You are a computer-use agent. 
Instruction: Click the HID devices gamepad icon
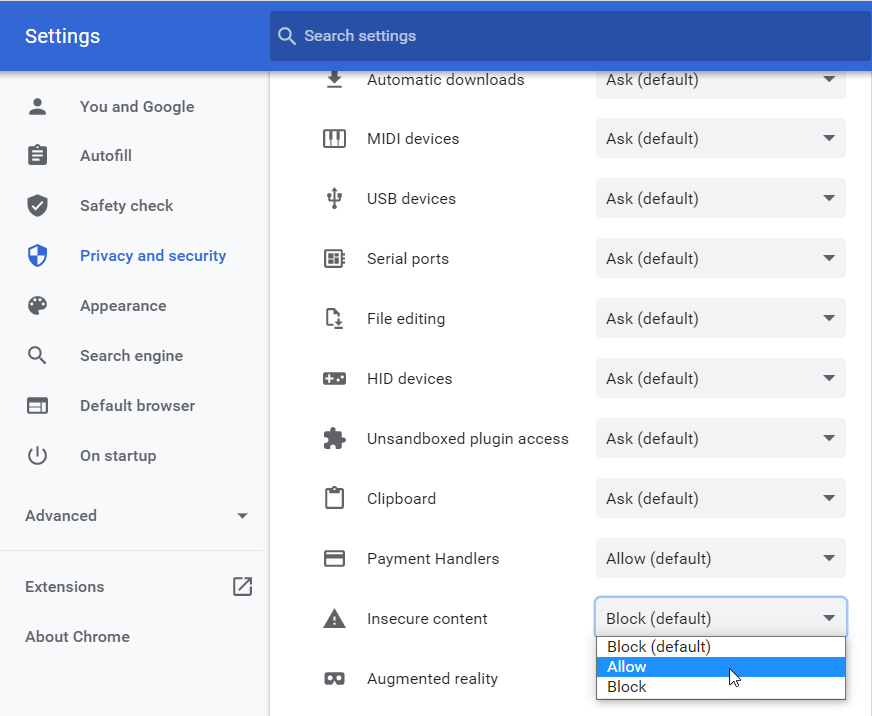334,379
